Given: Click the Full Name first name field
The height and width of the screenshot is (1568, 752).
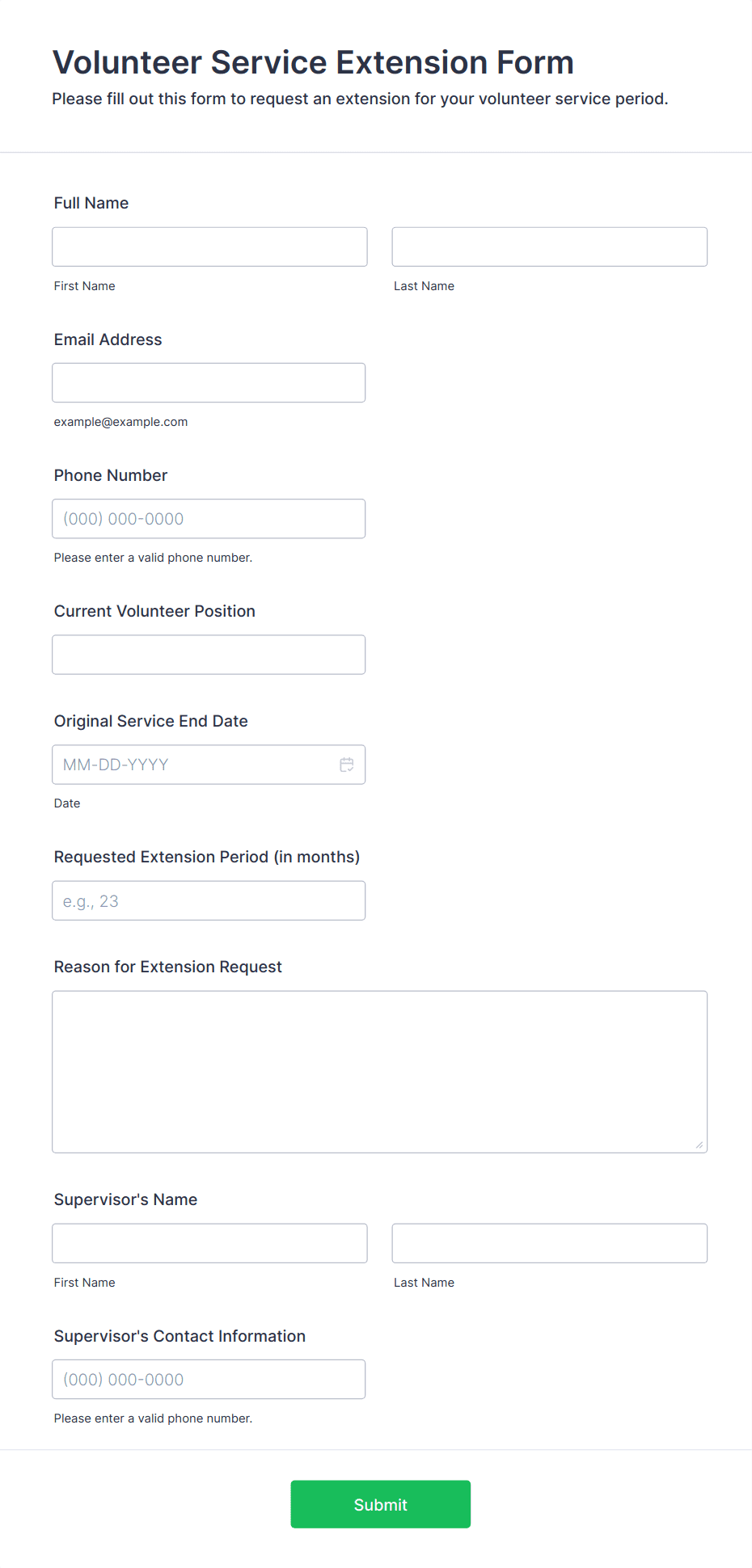Looking at the screenshot, I should click(x=209, y=247).
